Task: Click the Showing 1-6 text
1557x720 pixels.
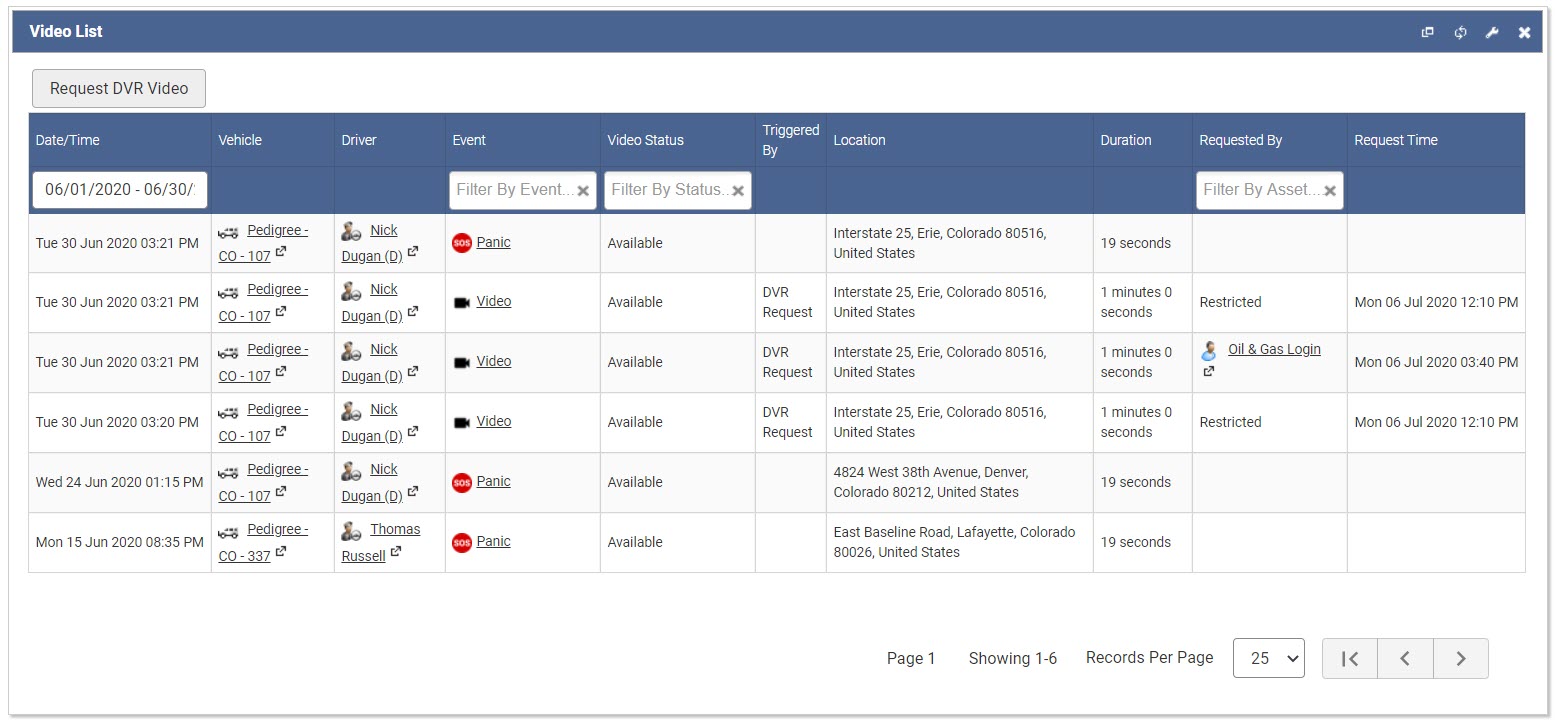Action: click(x=1013, y=658)
